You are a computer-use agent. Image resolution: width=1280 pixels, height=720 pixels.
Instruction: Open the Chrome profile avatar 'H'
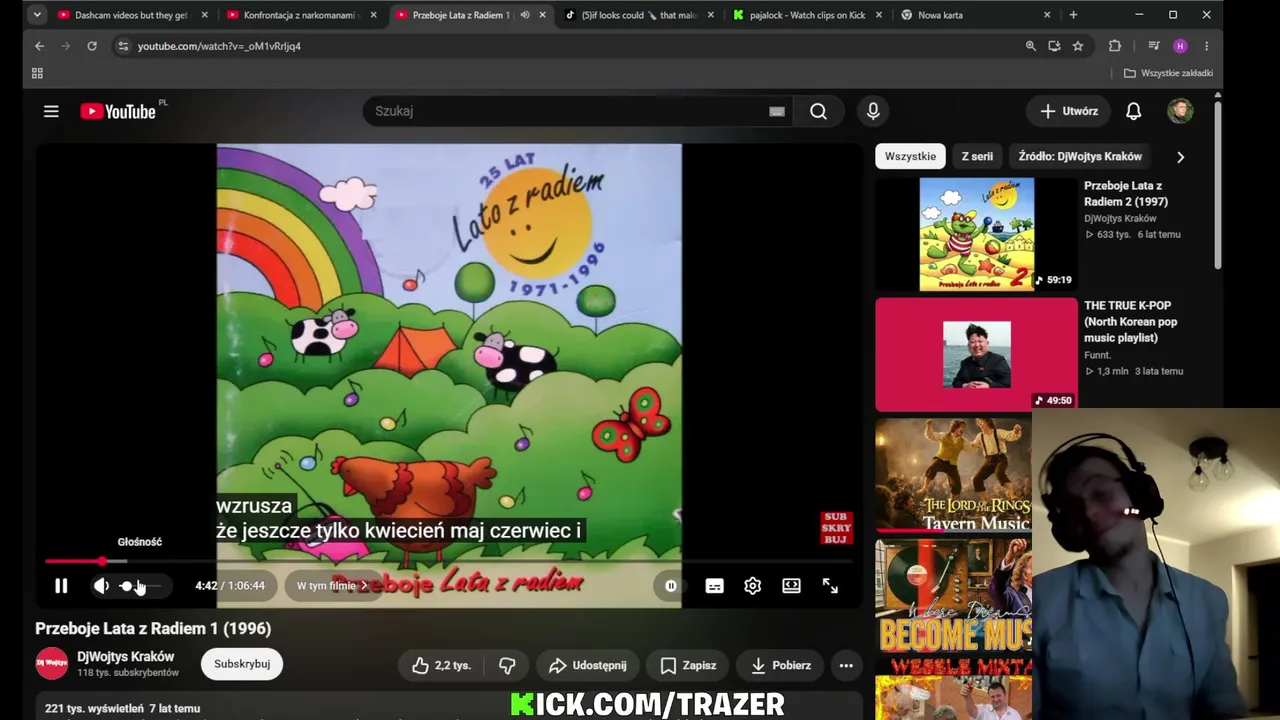click(1180, 46)
